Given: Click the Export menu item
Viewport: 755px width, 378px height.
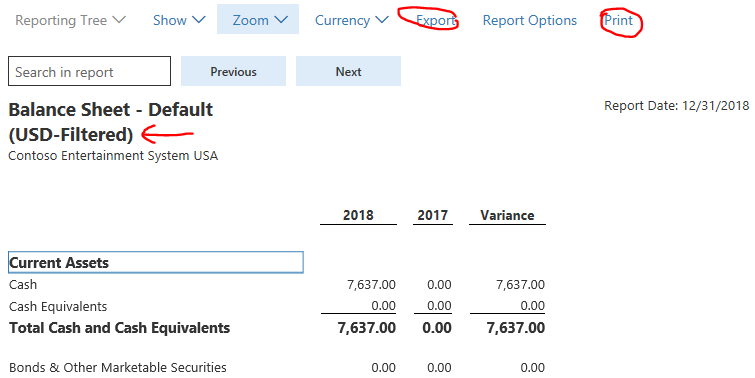Looking at the screenshot, I should pos(435,20).
